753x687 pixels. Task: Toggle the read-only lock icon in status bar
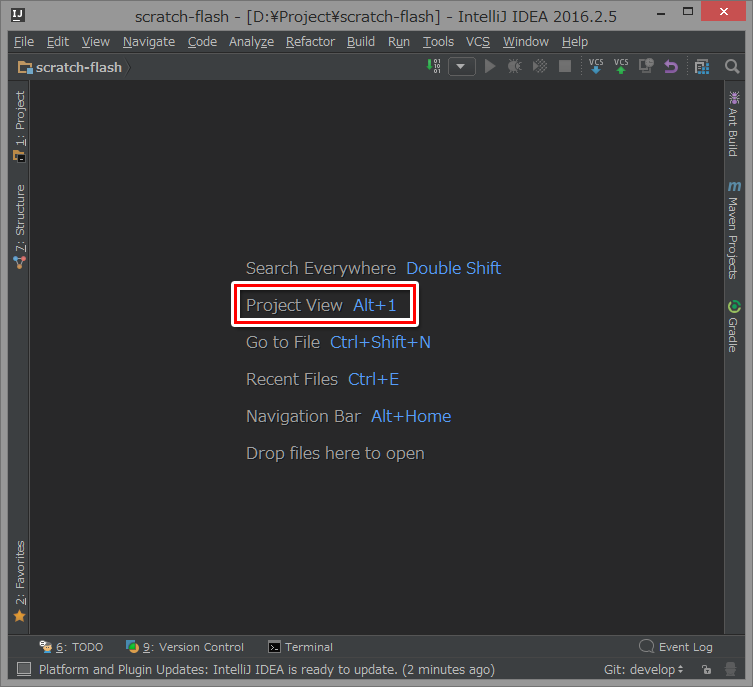click(x=706, y=670)
